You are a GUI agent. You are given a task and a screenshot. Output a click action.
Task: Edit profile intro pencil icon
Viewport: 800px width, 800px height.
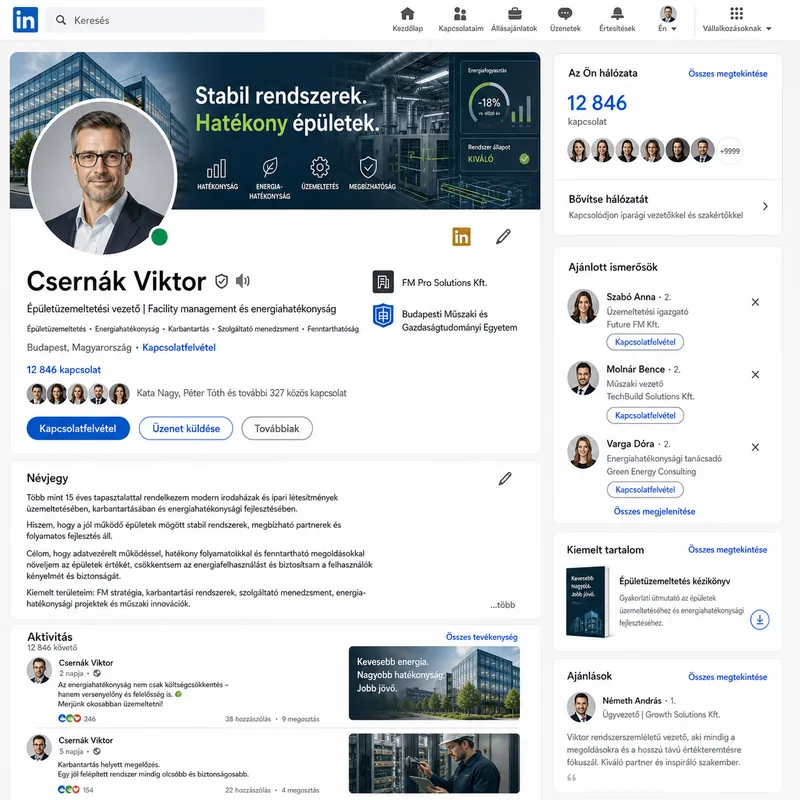tap(503, 236)
